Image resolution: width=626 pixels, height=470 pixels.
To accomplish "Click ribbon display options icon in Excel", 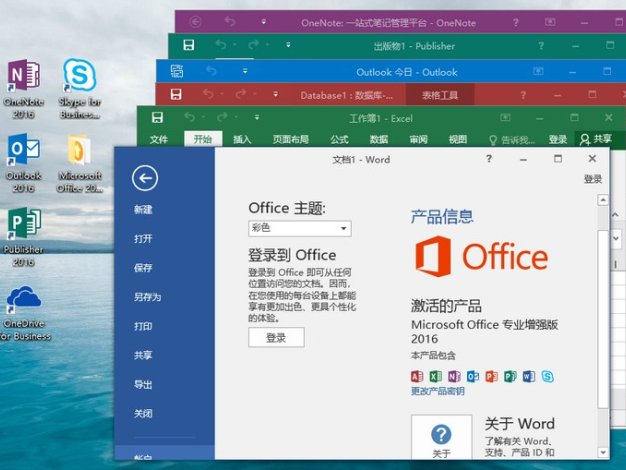I will coord(505,117).
